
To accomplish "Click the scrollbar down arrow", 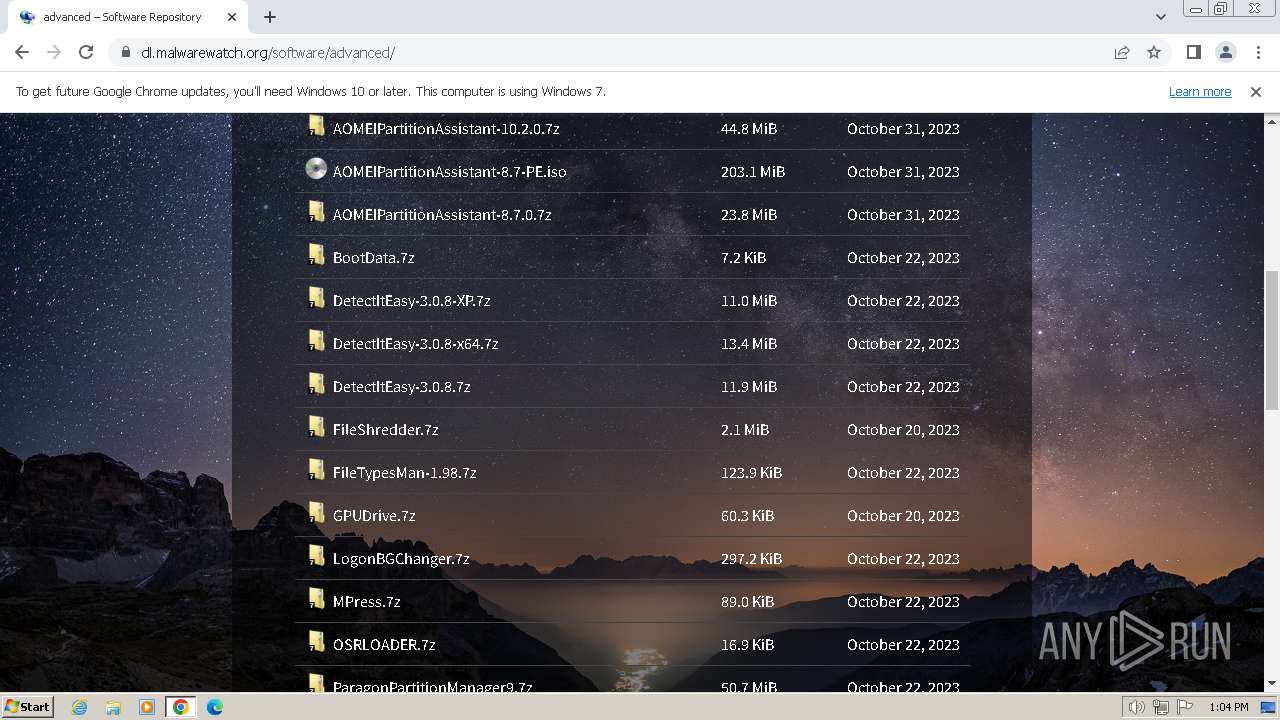I will 1272,683.
